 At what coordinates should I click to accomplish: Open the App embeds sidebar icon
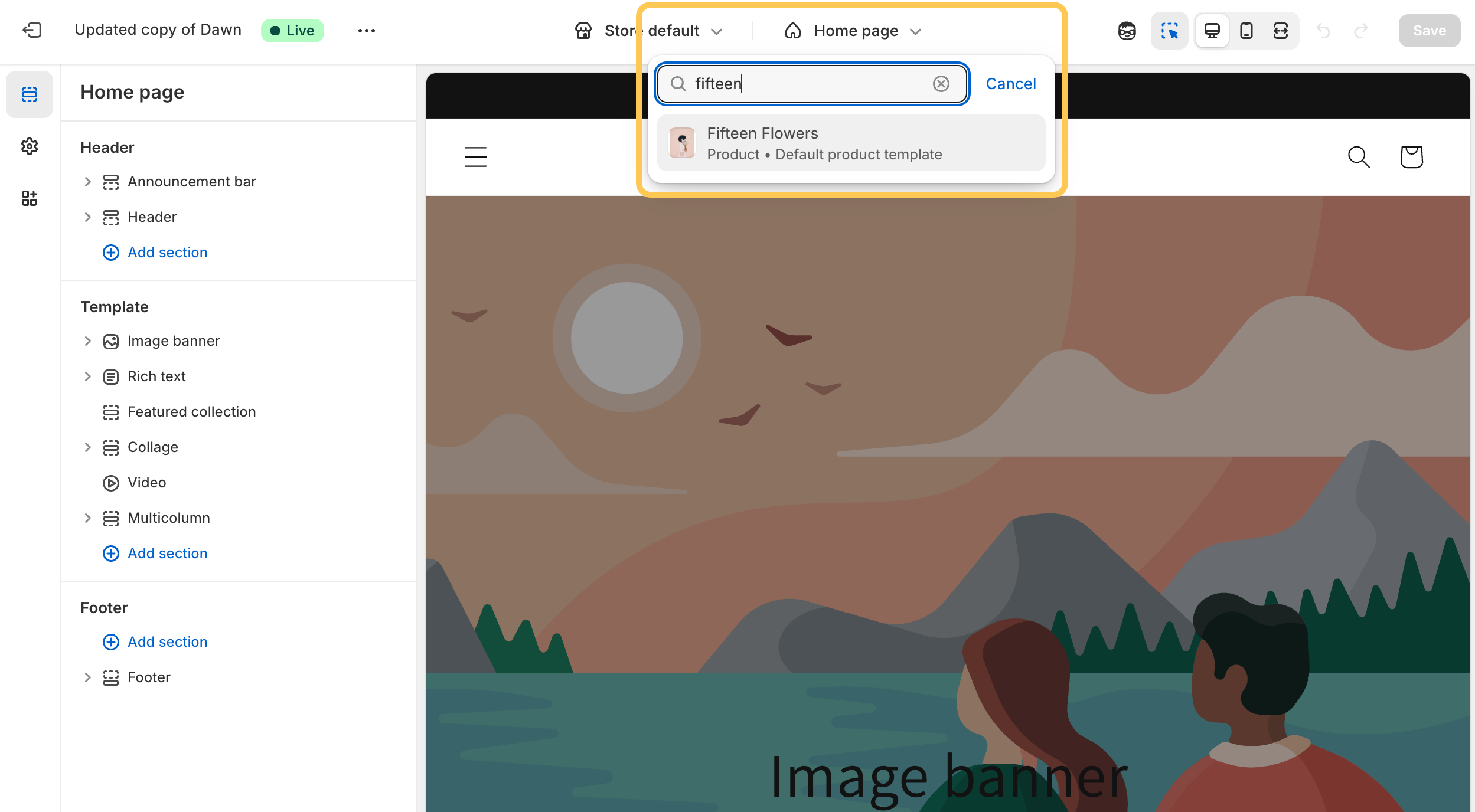tap(30, 198)
